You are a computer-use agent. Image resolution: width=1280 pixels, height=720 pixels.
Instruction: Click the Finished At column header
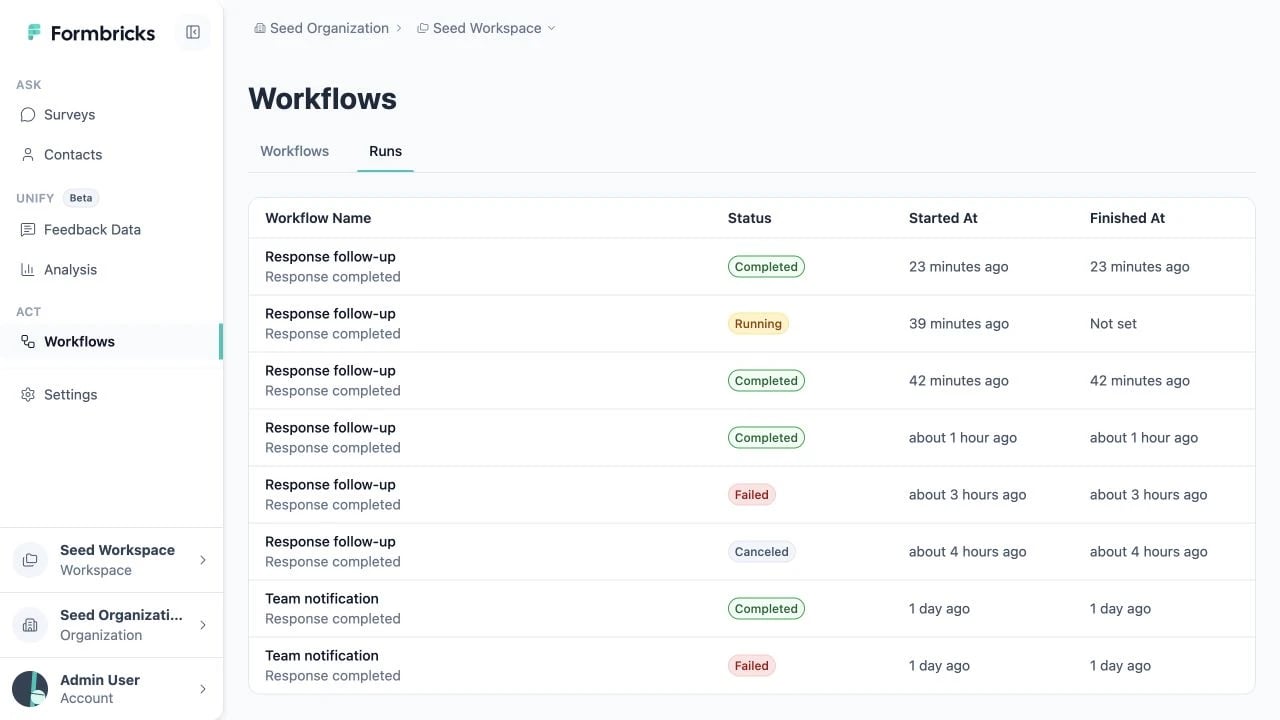pyautogui.click(x=1127, y=218)
